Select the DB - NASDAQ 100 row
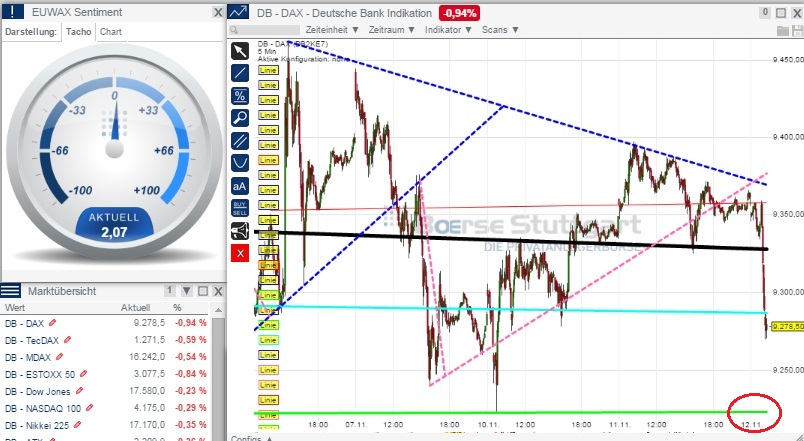 (106, 408)
